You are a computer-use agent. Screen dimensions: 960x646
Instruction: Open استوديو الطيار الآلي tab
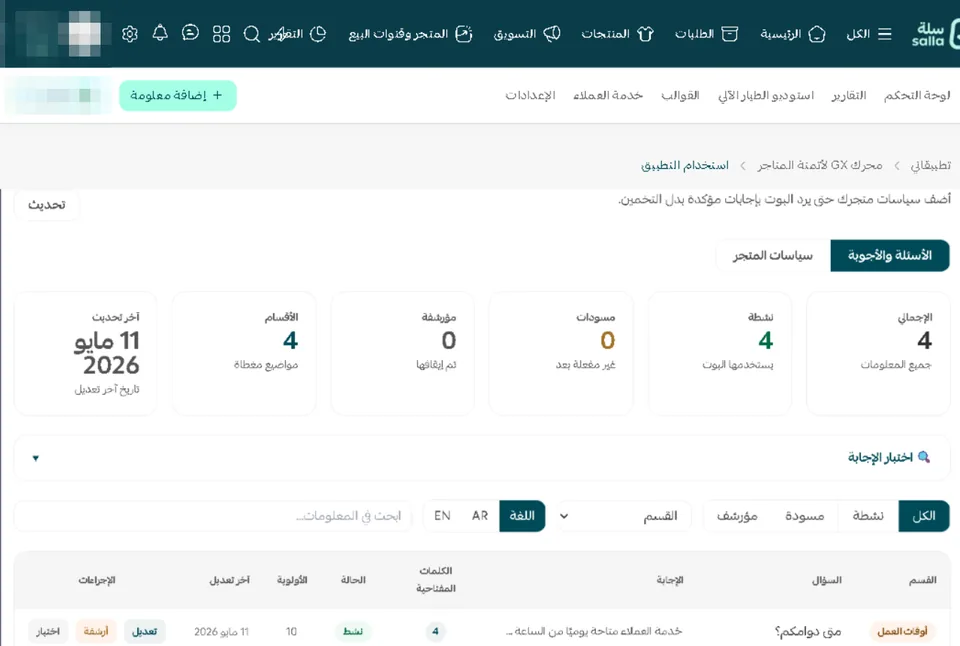click(766, 96)
